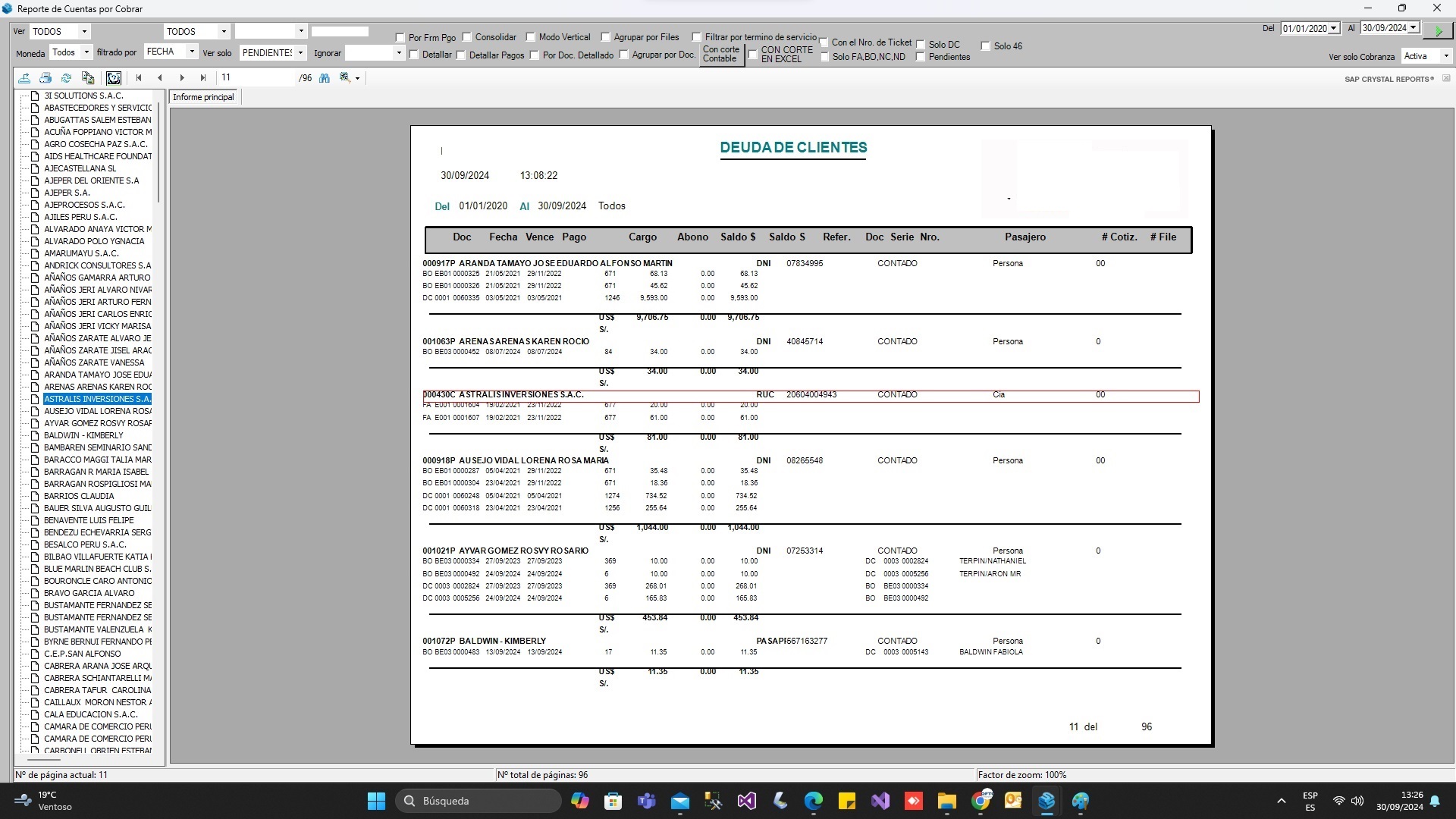
Task: Open the Moneda Todos dropdown
Action: pos(86,52)
